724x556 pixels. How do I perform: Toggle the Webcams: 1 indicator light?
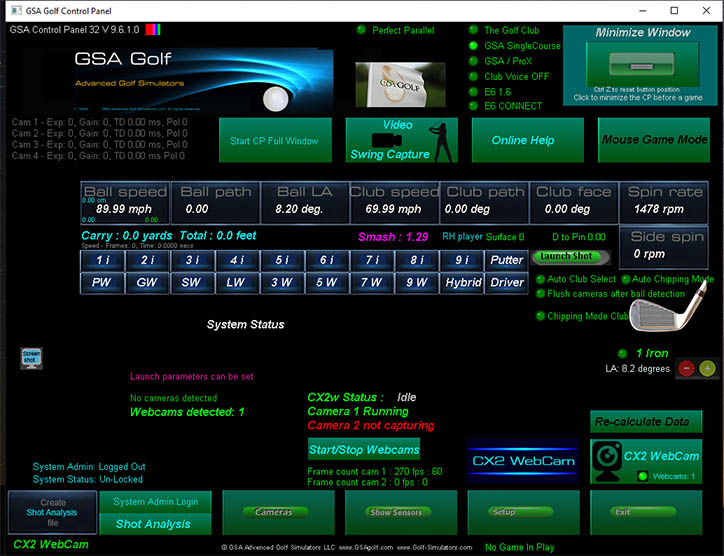[642, 476]
